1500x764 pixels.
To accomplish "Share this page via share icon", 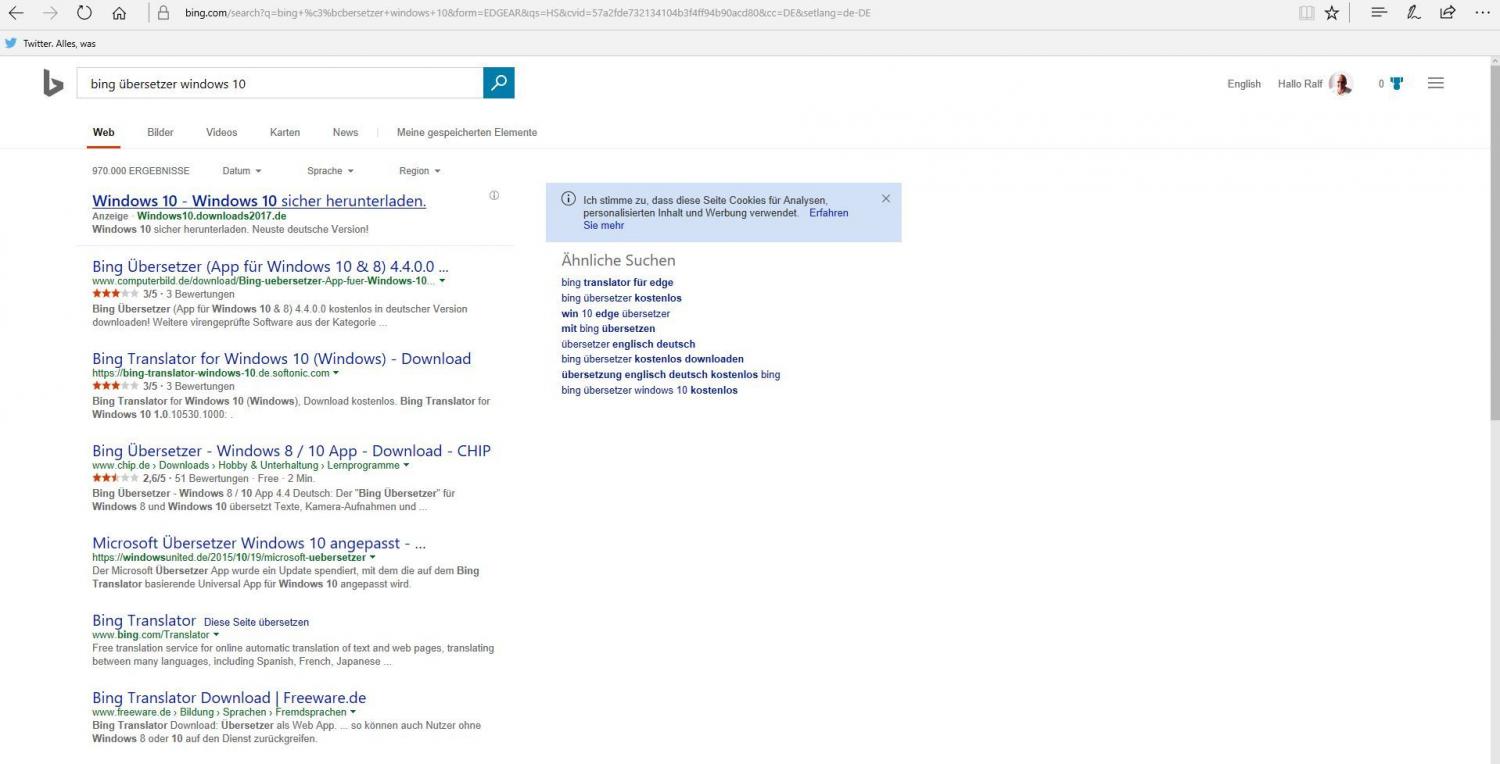I will pos(1448,13).
